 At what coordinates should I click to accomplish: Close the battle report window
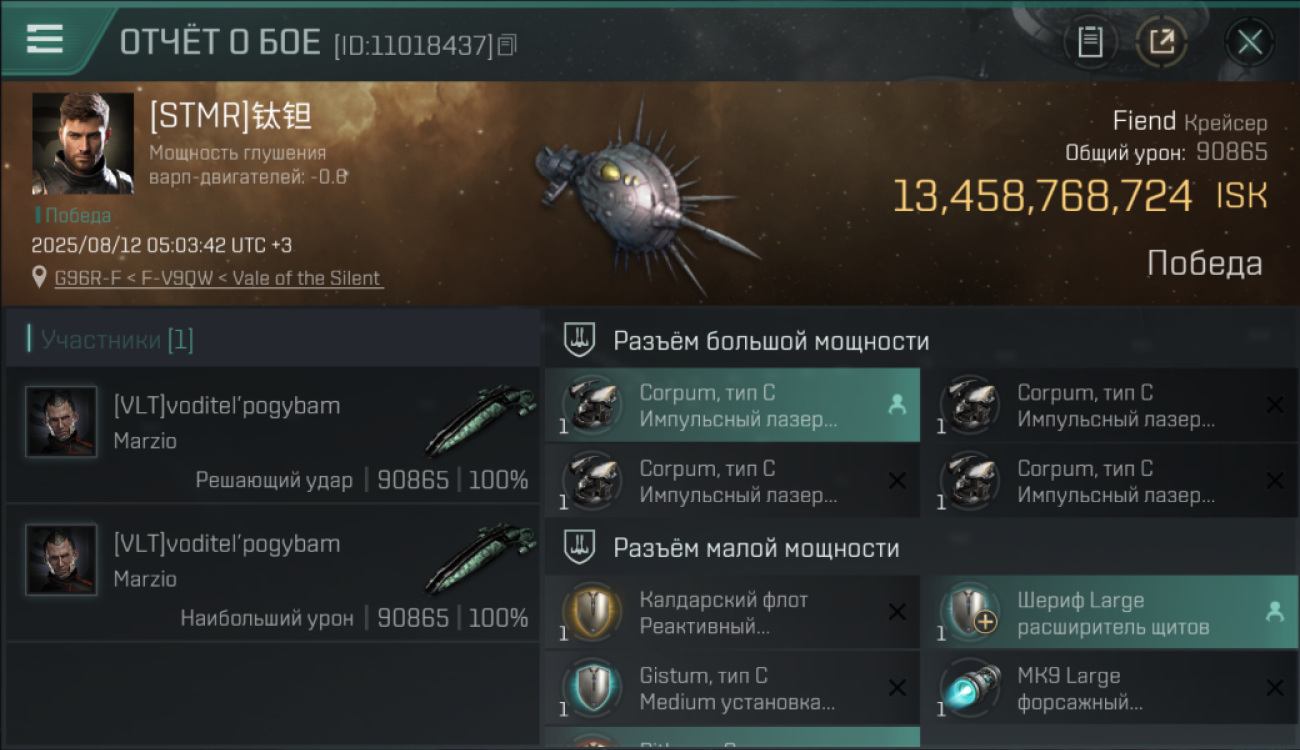(1249, 42)
